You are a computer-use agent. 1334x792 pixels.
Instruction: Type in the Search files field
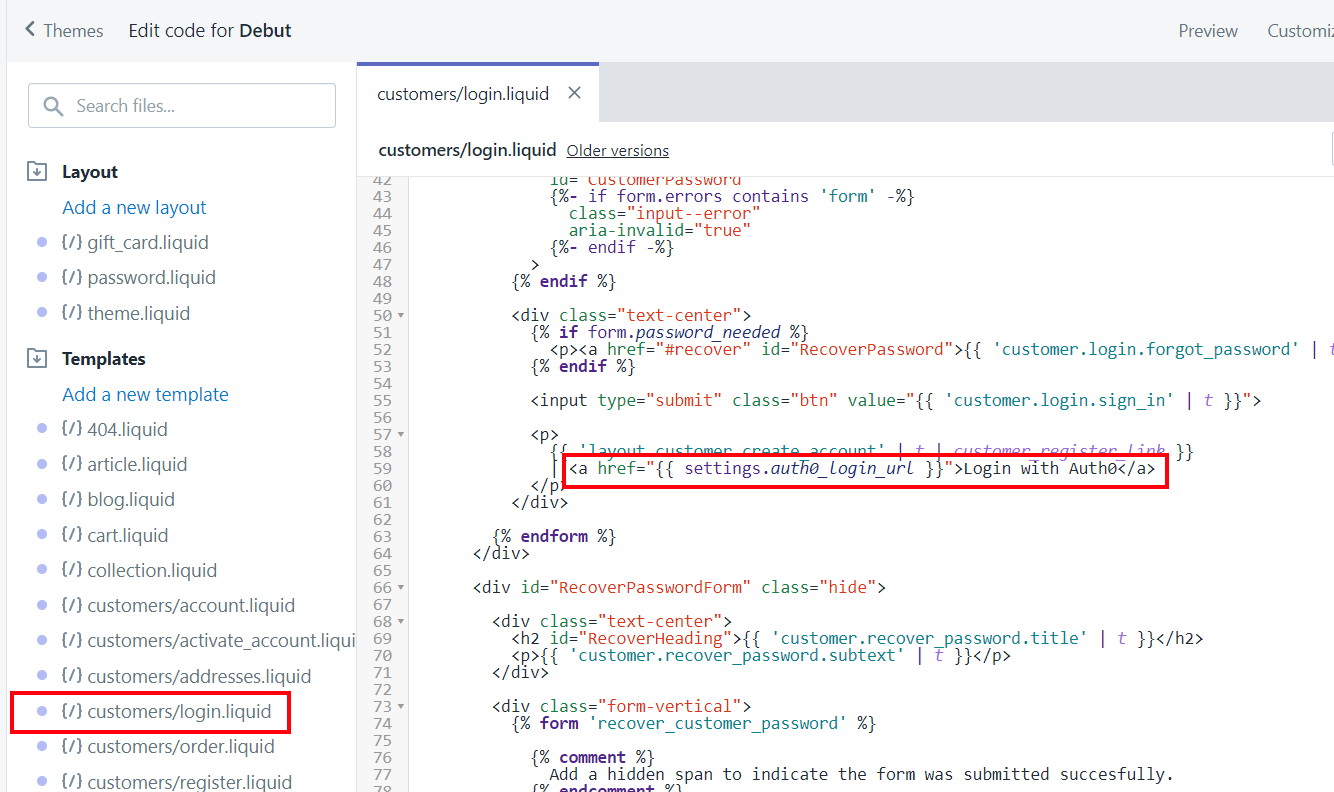(x=200, y=106)
